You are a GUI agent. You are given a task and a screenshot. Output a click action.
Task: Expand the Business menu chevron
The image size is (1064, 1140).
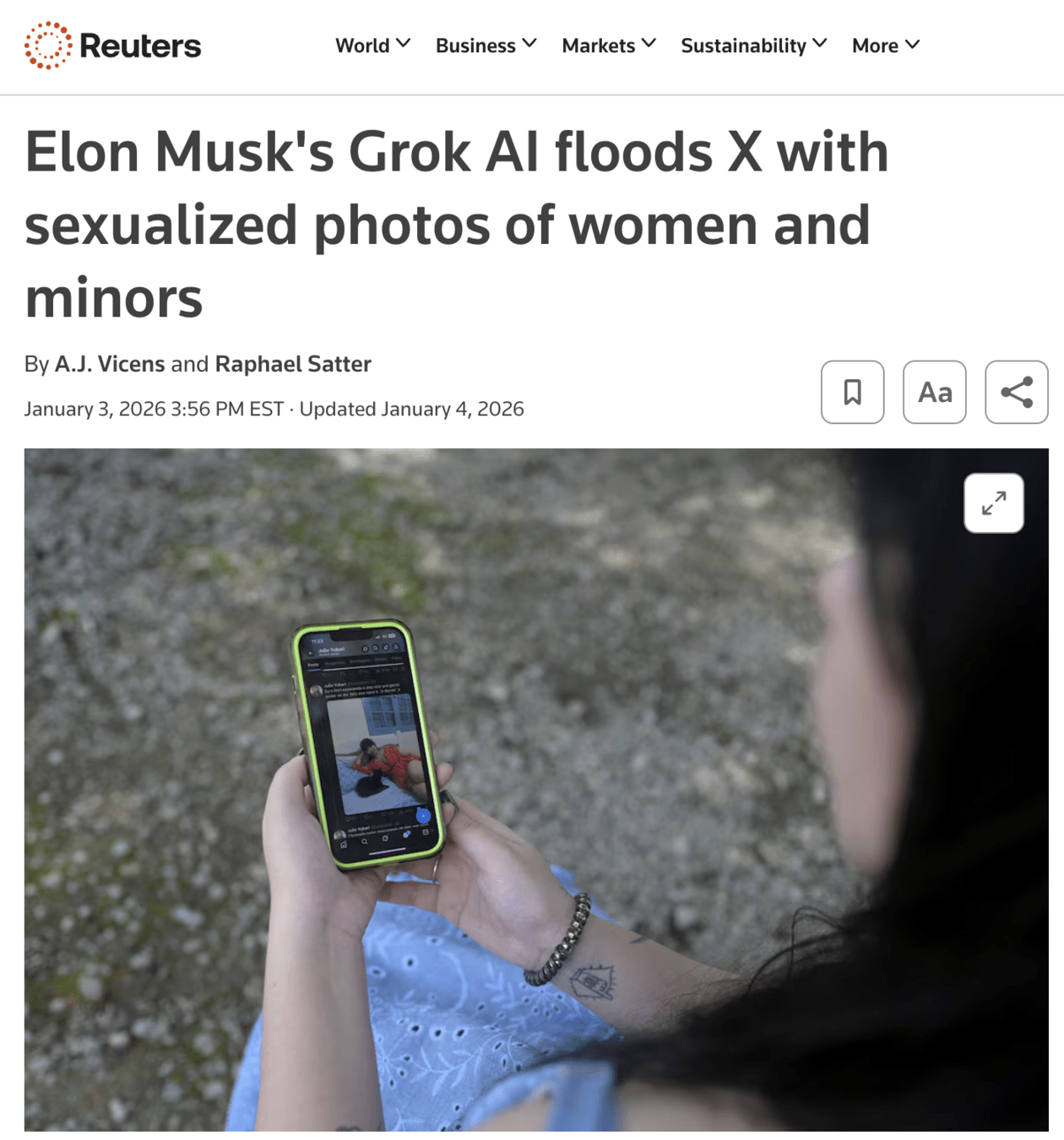[529, 43]
